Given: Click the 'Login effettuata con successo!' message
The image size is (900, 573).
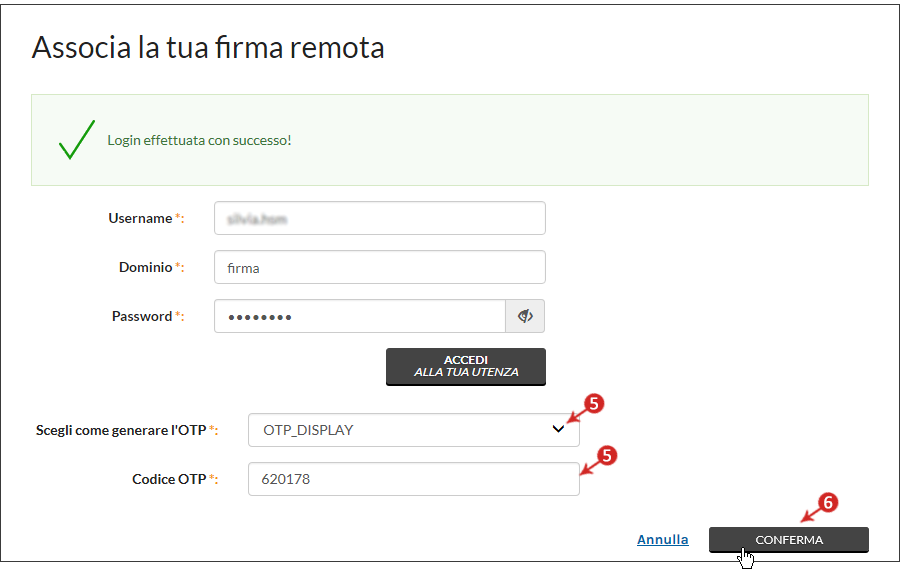Looking at the screenshot, I should pyautogui.click(x=199, y=140).
